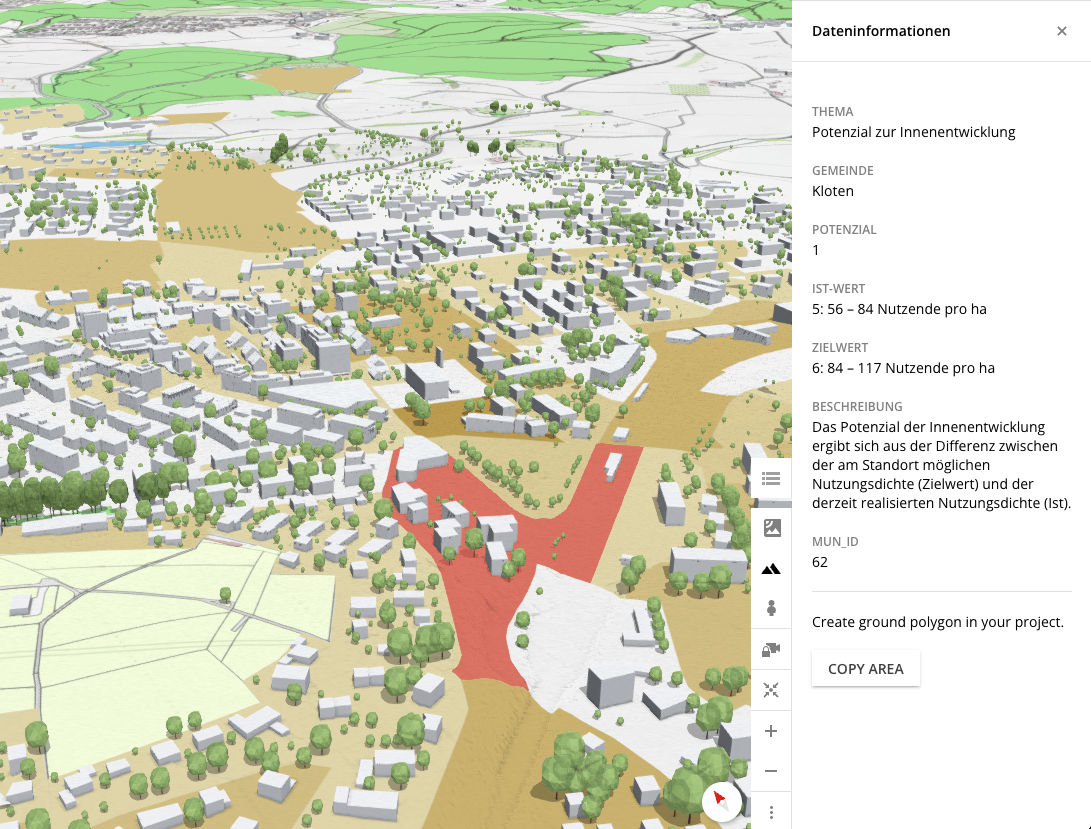The image size is (1091, 829).
Task: Toggle the camera lock icon
Action: coord(771,649)
